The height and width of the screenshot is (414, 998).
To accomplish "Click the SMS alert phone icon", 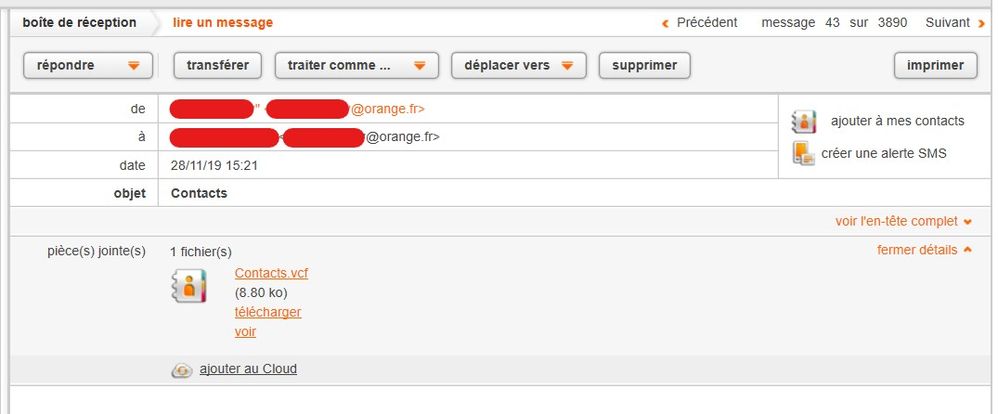I will tap(804, 153).
